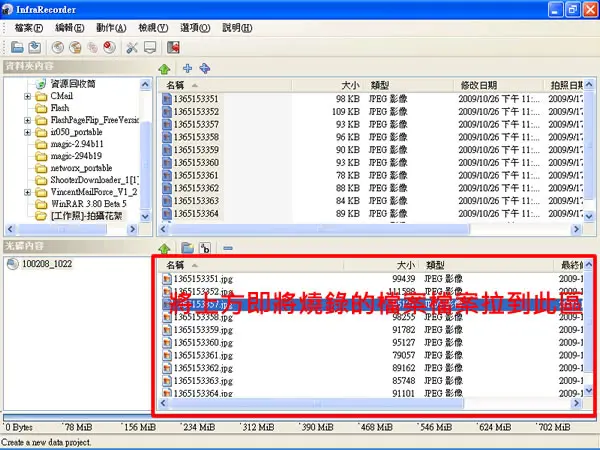Select the [工作照]-拍攝花絮 folder in tree
This screenshot has height=450, width=600.
click(86, 216)
